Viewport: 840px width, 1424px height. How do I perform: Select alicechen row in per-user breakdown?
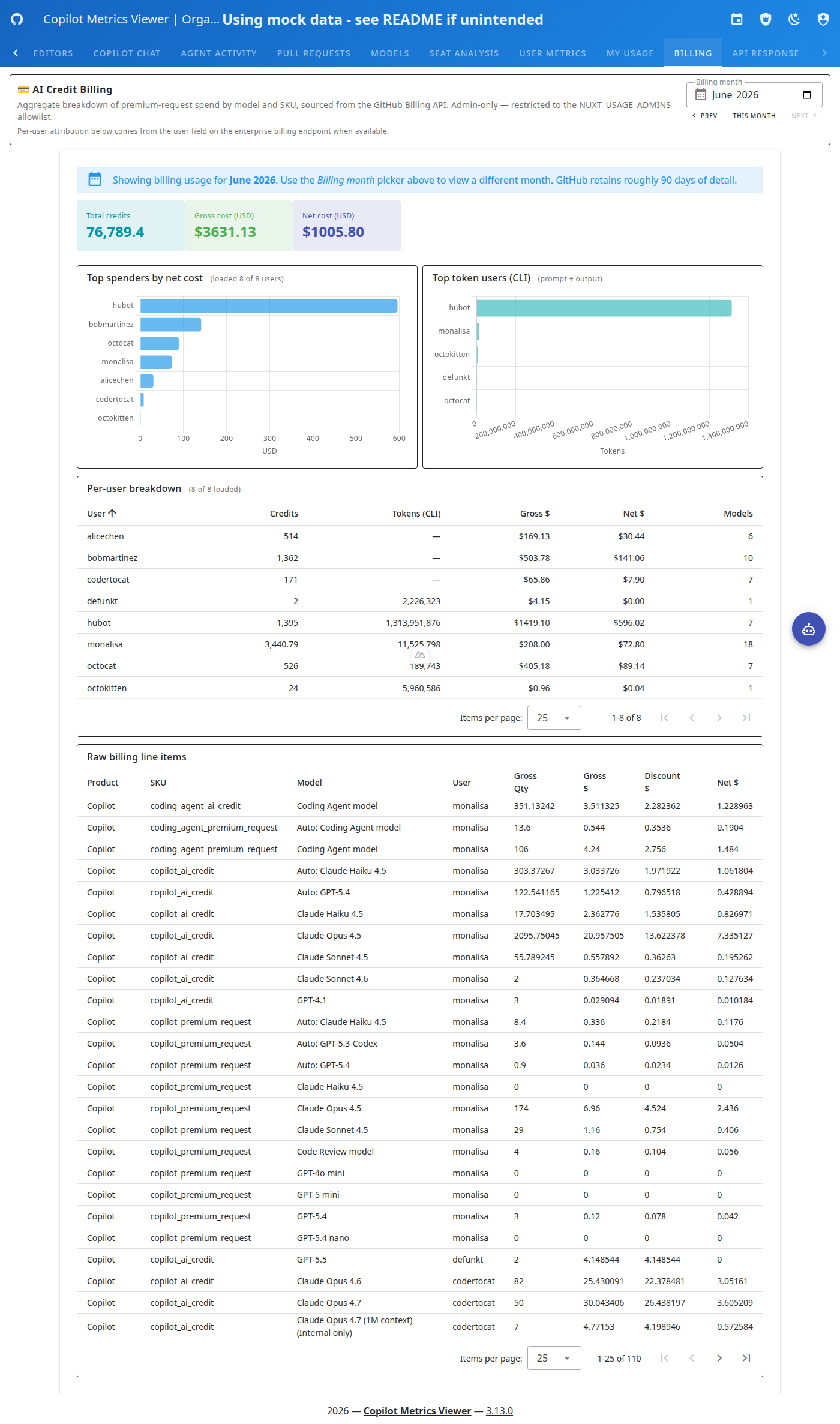[x=420, y=536]
